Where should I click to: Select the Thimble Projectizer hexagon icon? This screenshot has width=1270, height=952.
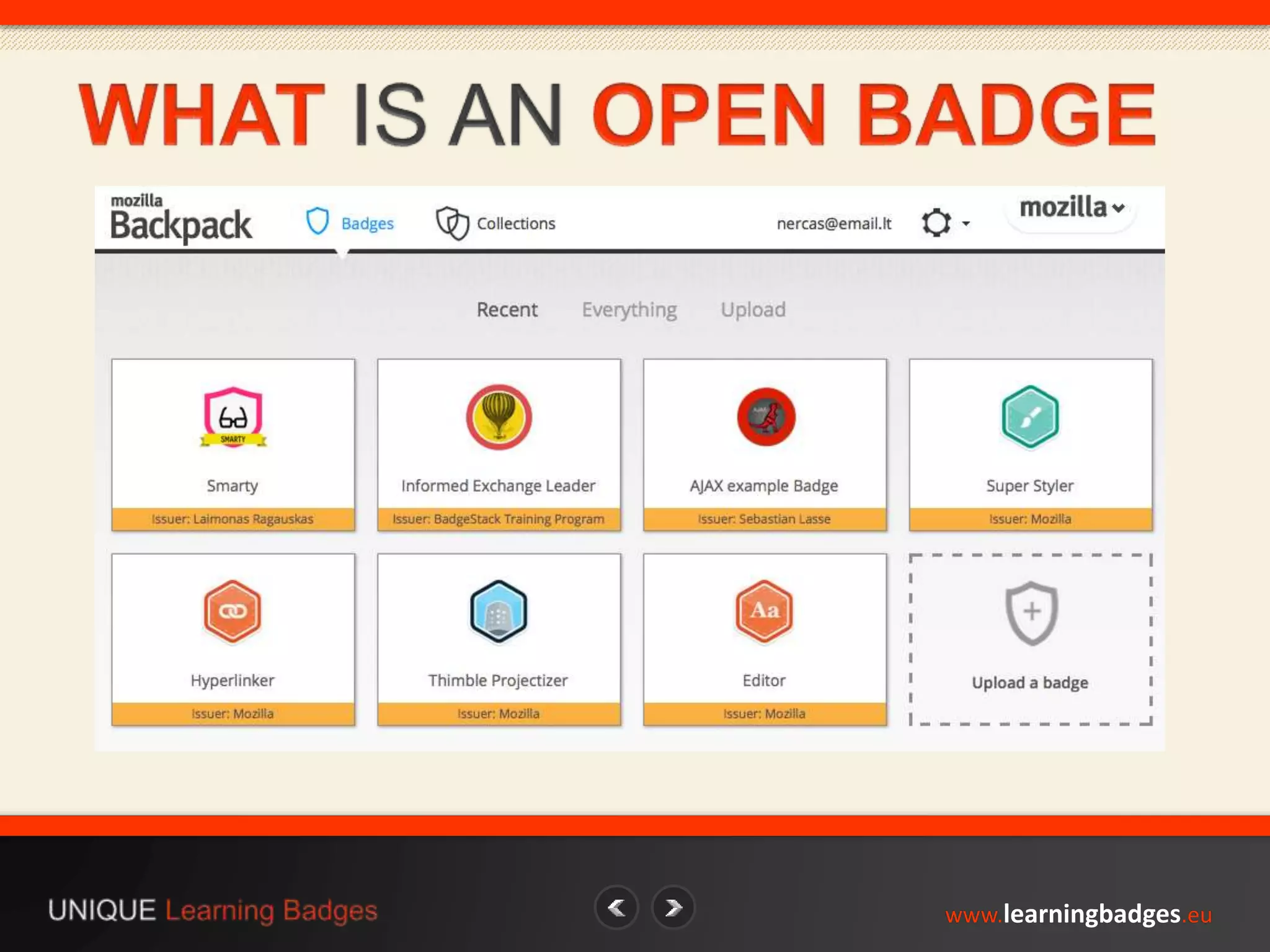[x=498, y=611]
